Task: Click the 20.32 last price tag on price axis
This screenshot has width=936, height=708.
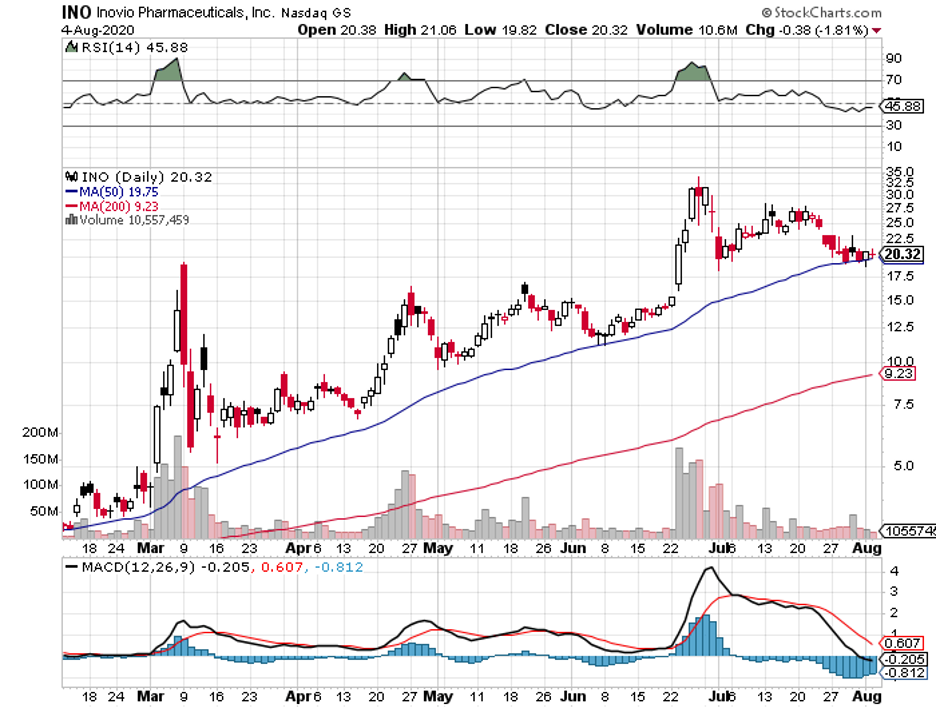Action: point(903,254)
